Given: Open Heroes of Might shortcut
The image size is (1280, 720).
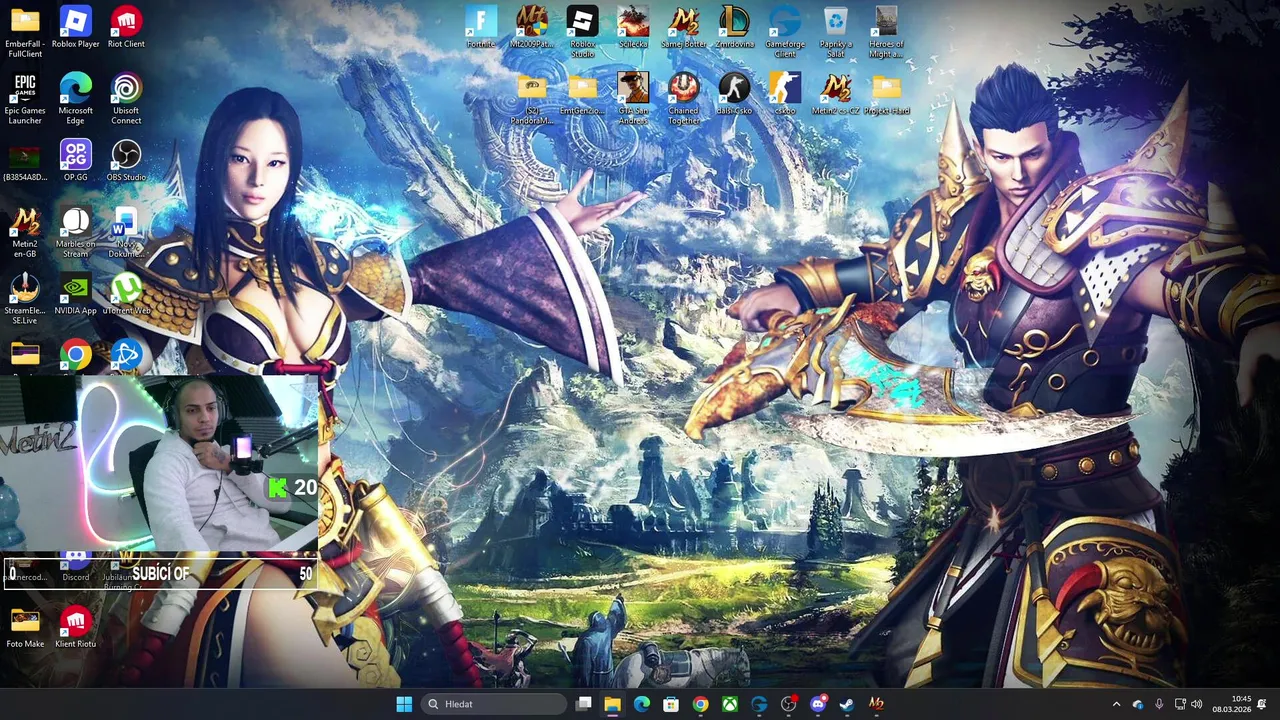Looking at the screenshot, I should (886, 32).
